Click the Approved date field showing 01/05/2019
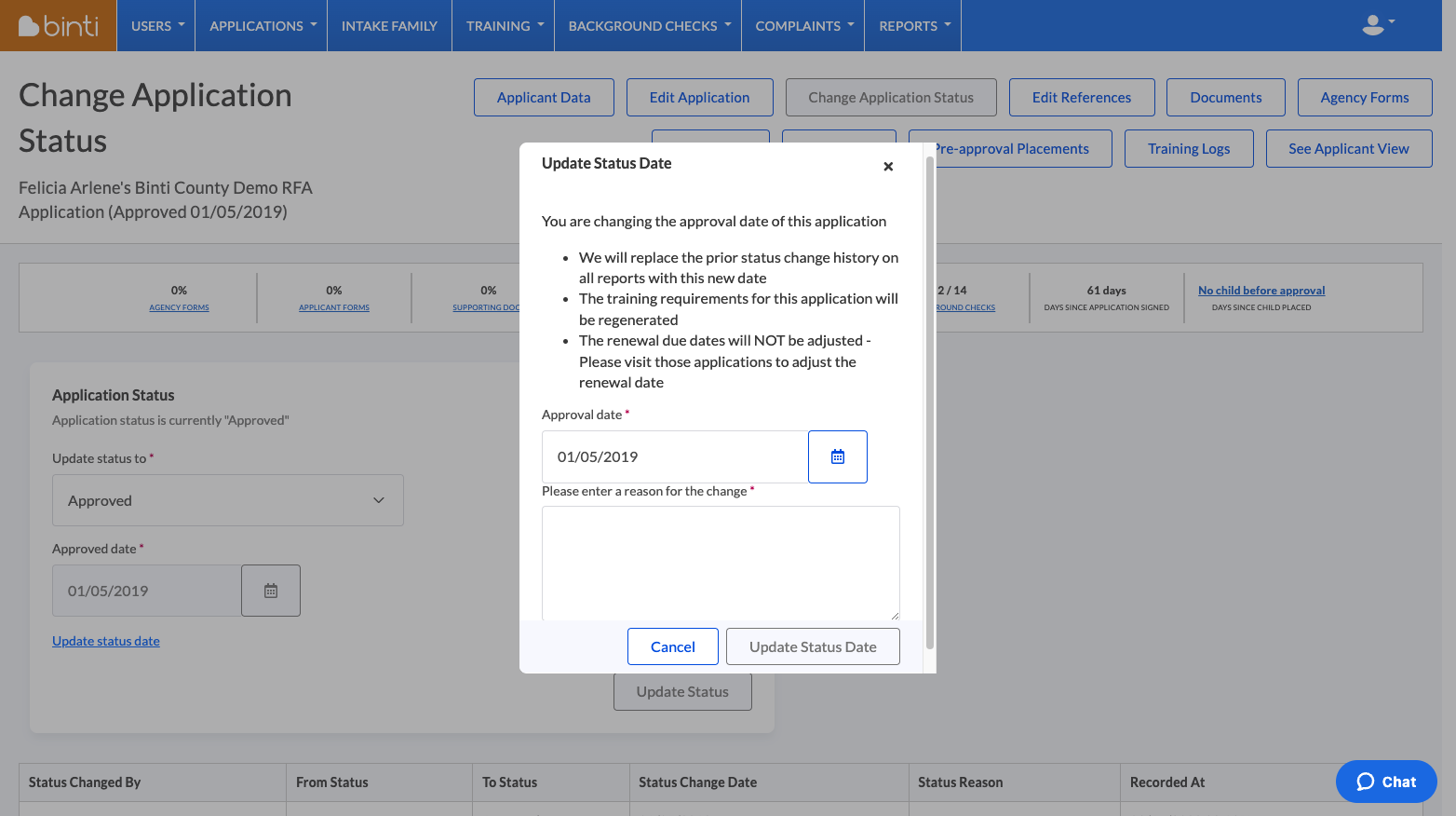 (x=147, y=591)
